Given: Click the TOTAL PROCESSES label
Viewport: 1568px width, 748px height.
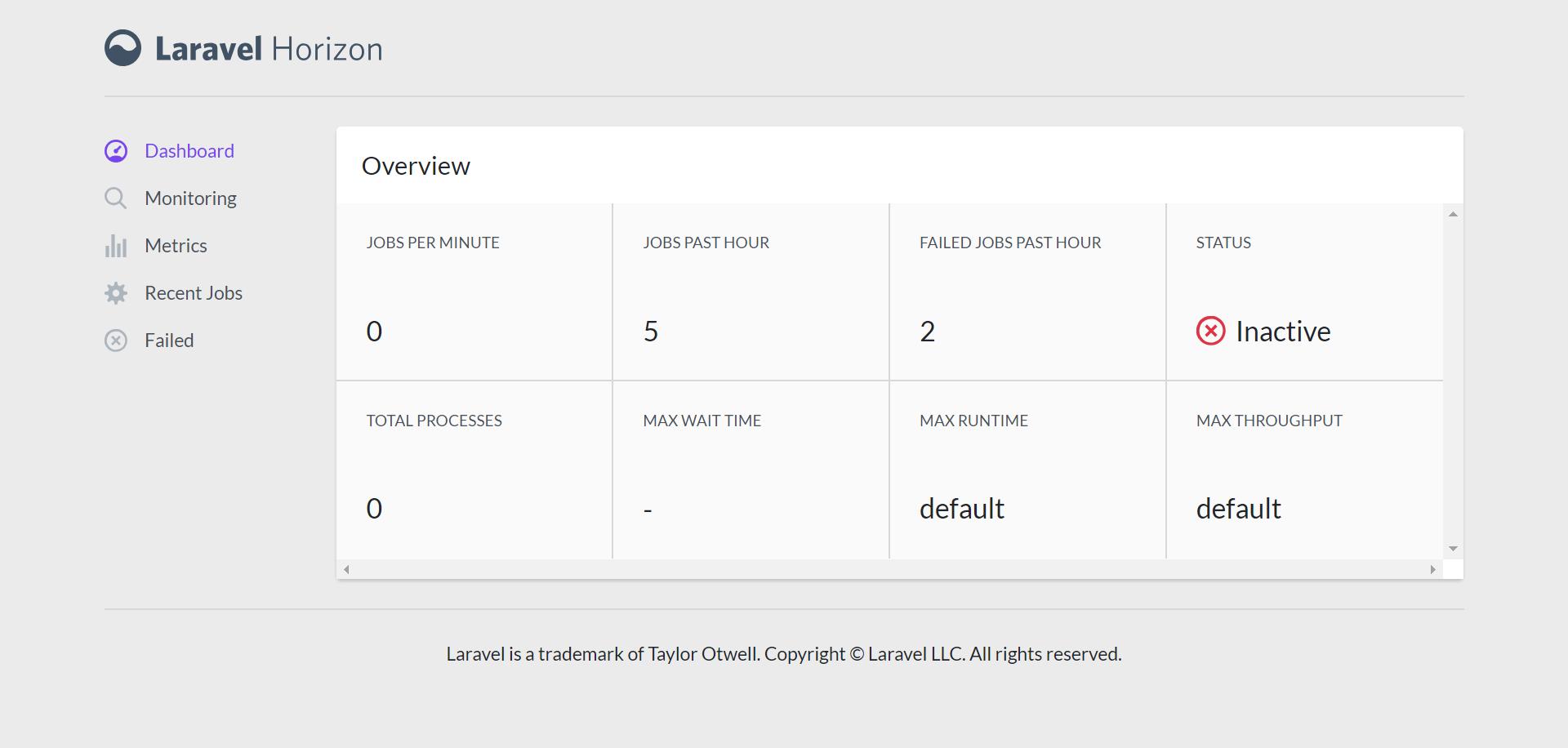Looking at the screenshot, I should click(434, 421).
